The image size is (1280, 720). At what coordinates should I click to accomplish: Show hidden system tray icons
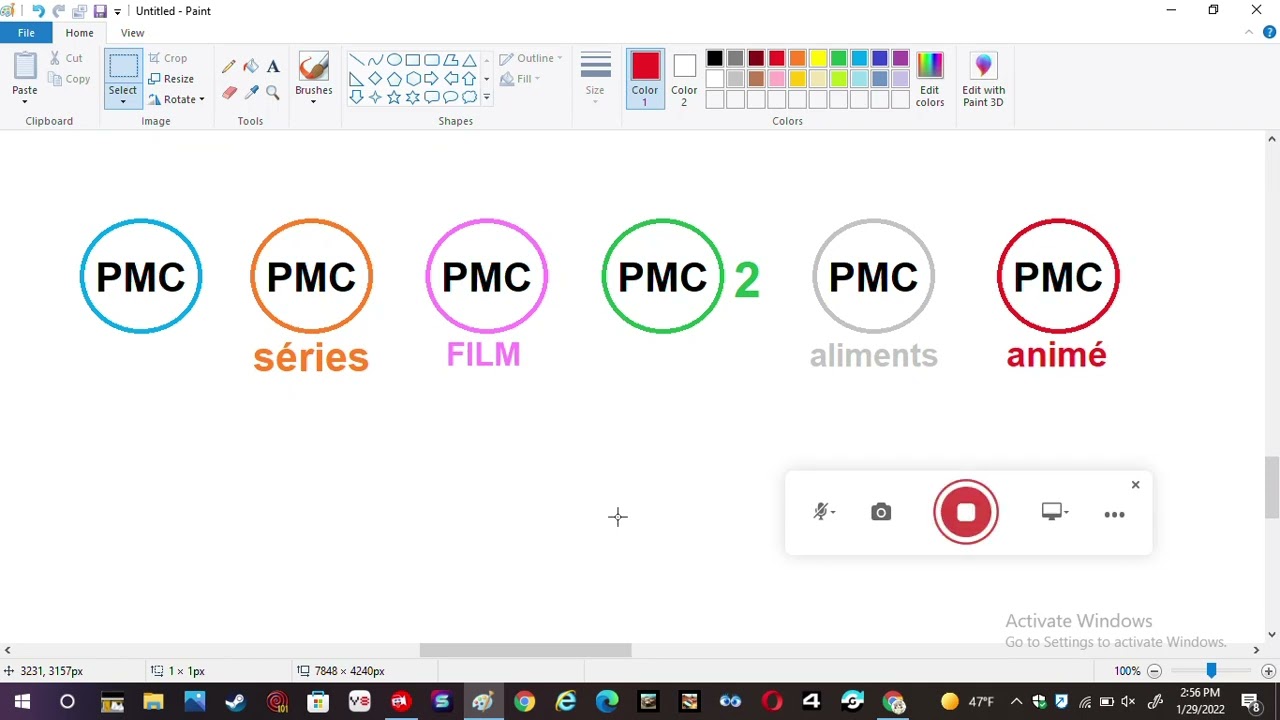pos(1016,702)
